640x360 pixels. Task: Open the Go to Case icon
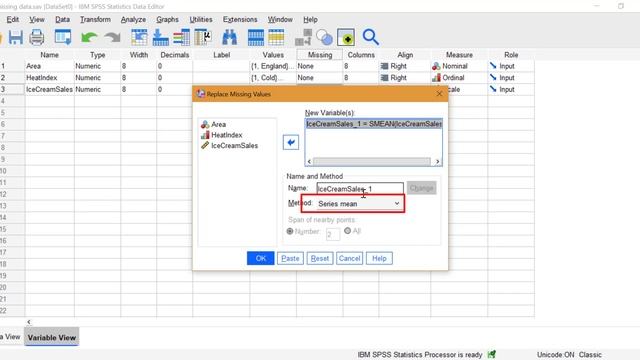[x=139, y=38]
